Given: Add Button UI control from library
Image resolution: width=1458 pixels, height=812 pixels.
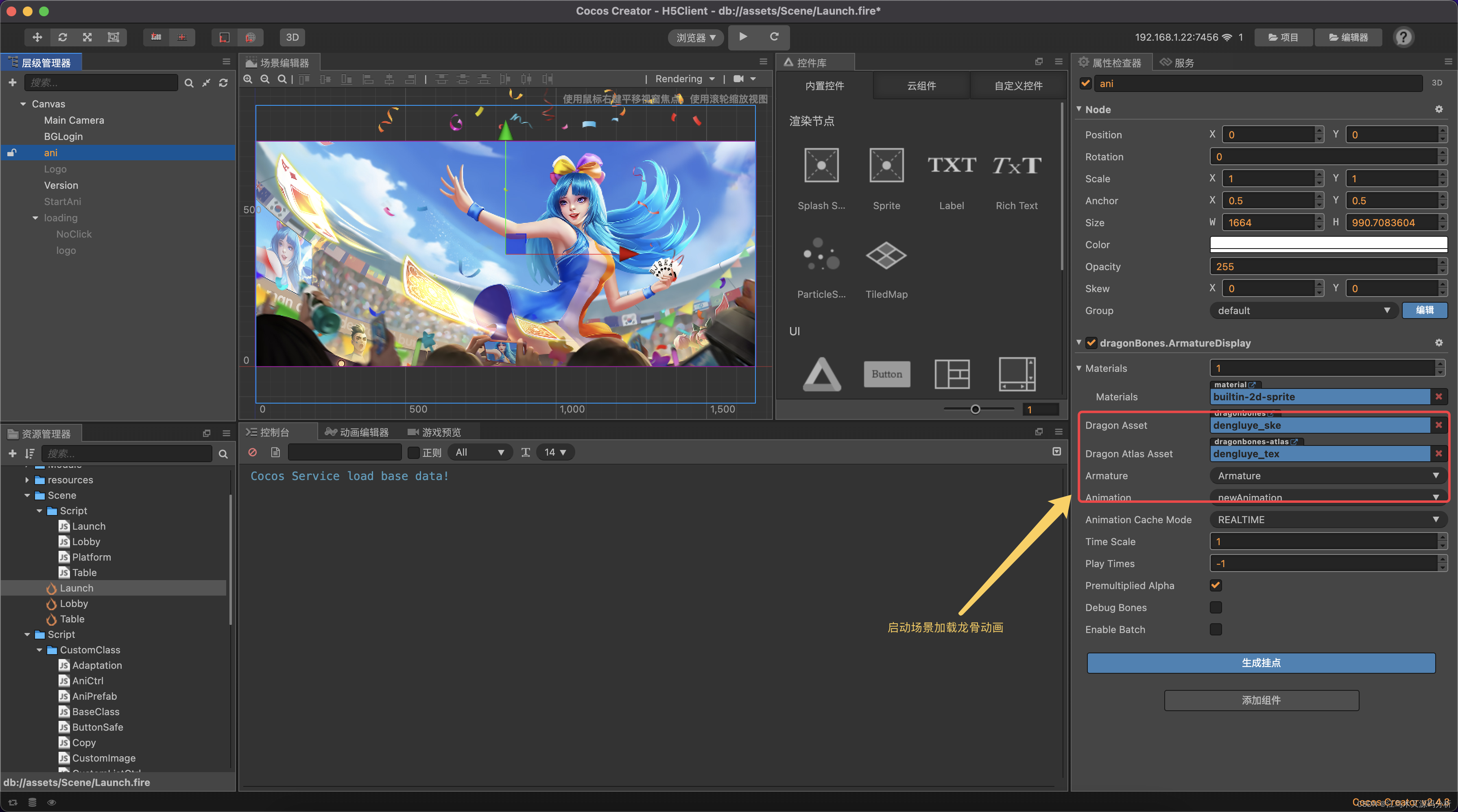Looking at the screenshot, I should pyautogui.click(x=887, y=374).
